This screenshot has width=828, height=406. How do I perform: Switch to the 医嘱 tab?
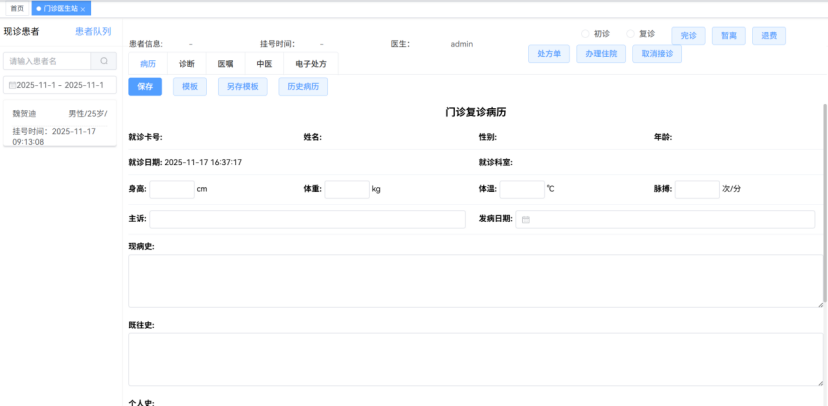tap(226, 64)
